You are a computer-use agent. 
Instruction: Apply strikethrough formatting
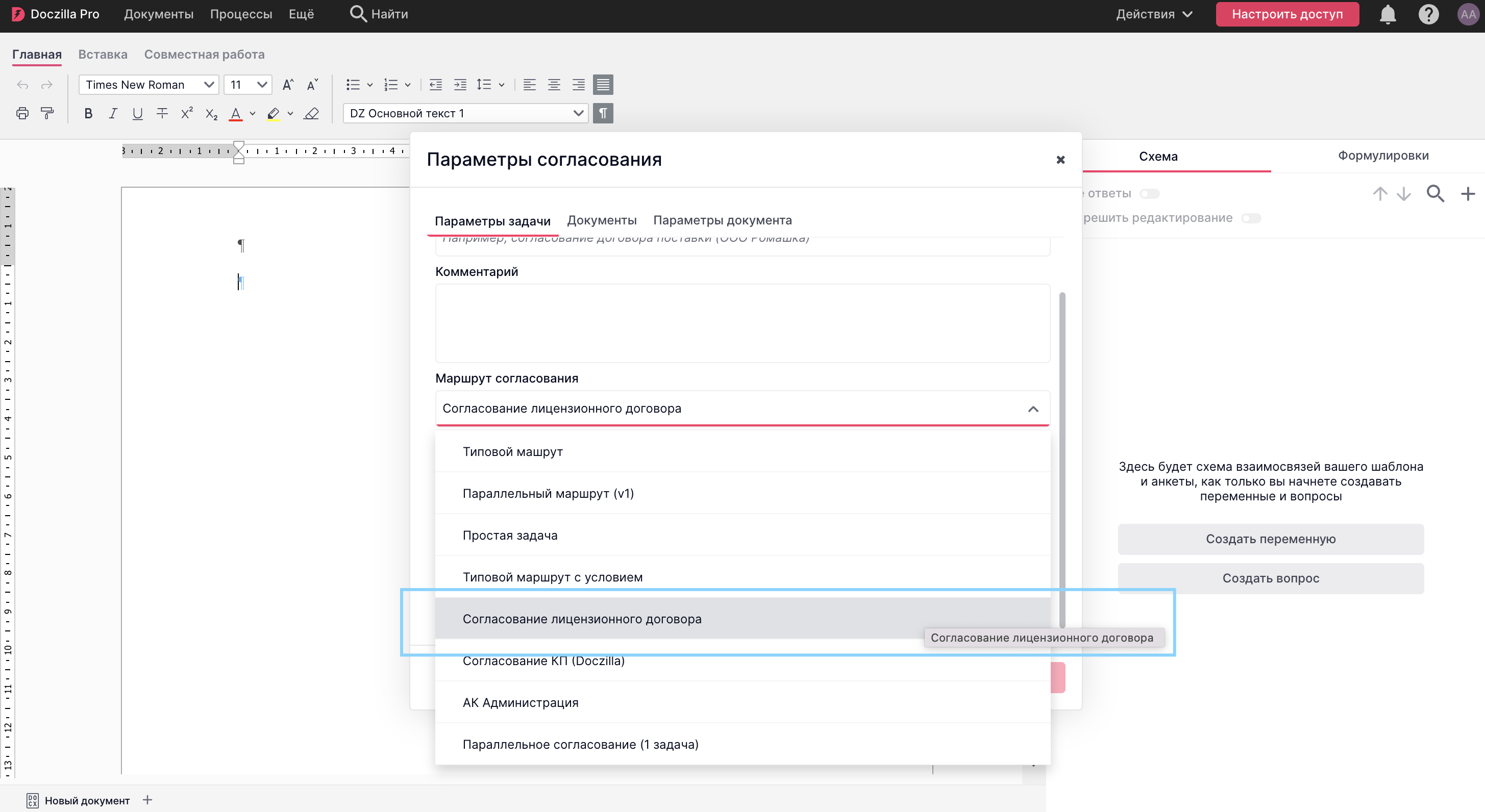162,114
